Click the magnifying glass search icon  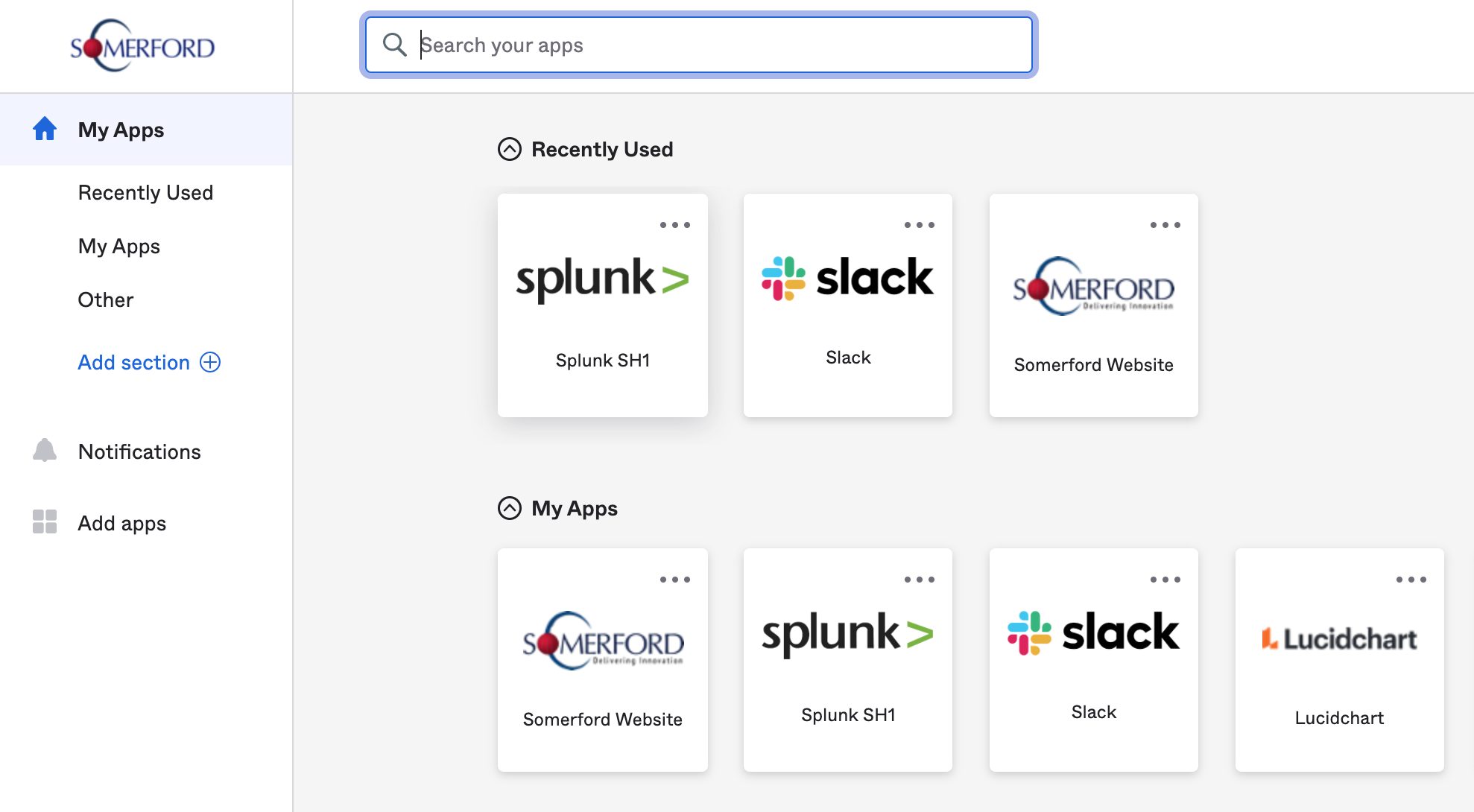click(394, 45)
